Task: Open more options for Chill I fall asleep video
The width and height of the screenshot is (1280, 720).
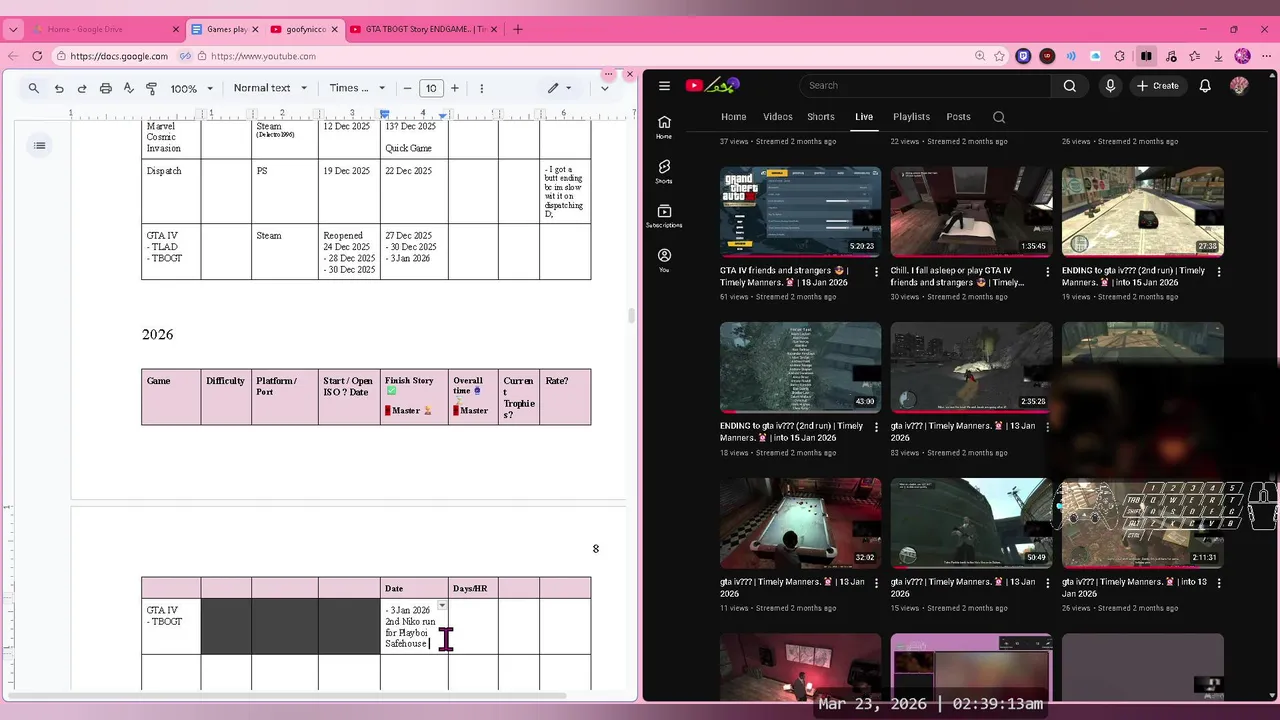Action: point(1048,272)
